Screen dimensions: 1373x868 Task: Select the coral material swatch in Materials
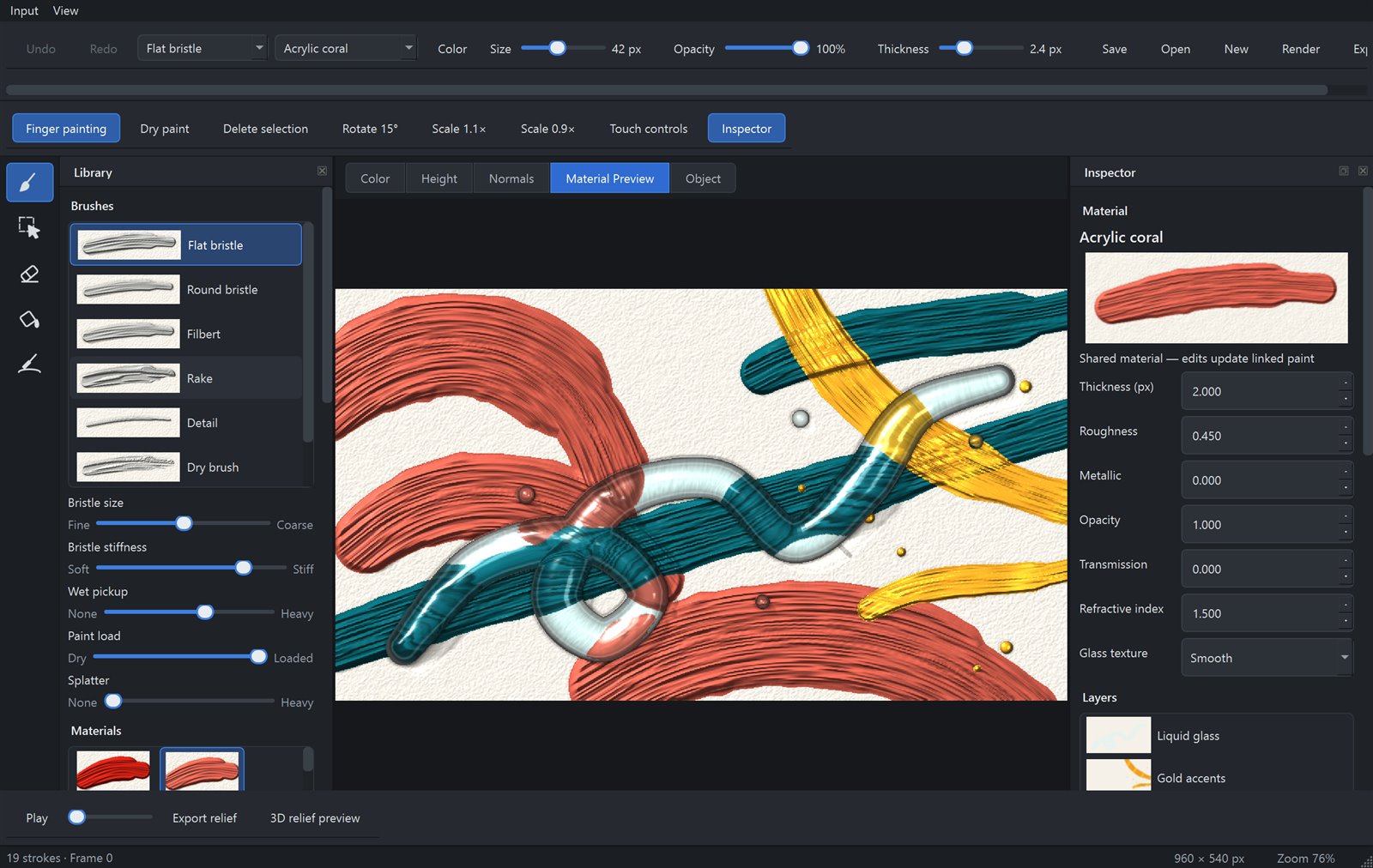(202, 770)
